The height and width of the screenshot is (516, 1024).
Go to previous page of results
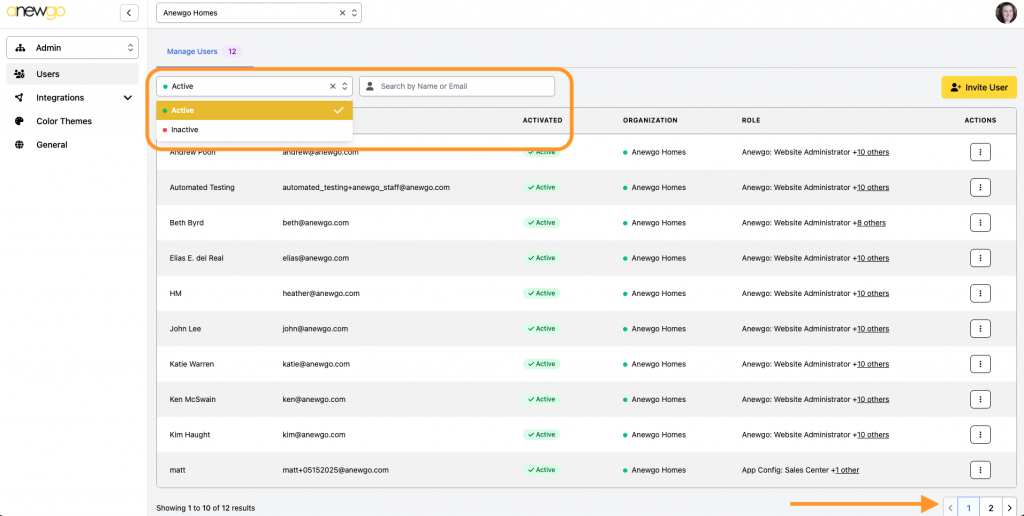(x=950, y=508)
